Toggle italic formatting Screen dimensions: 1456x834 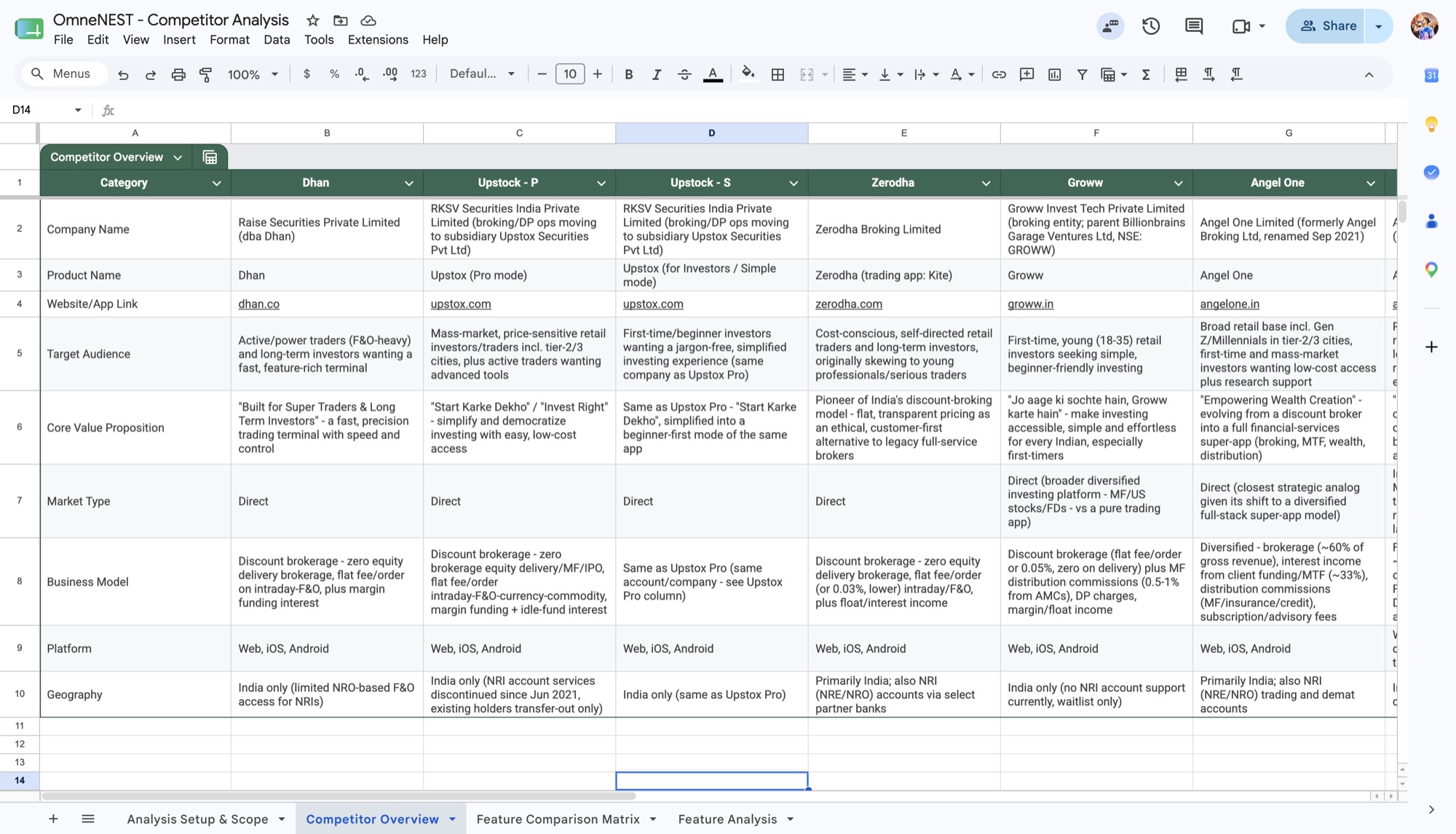click(657, 74)
